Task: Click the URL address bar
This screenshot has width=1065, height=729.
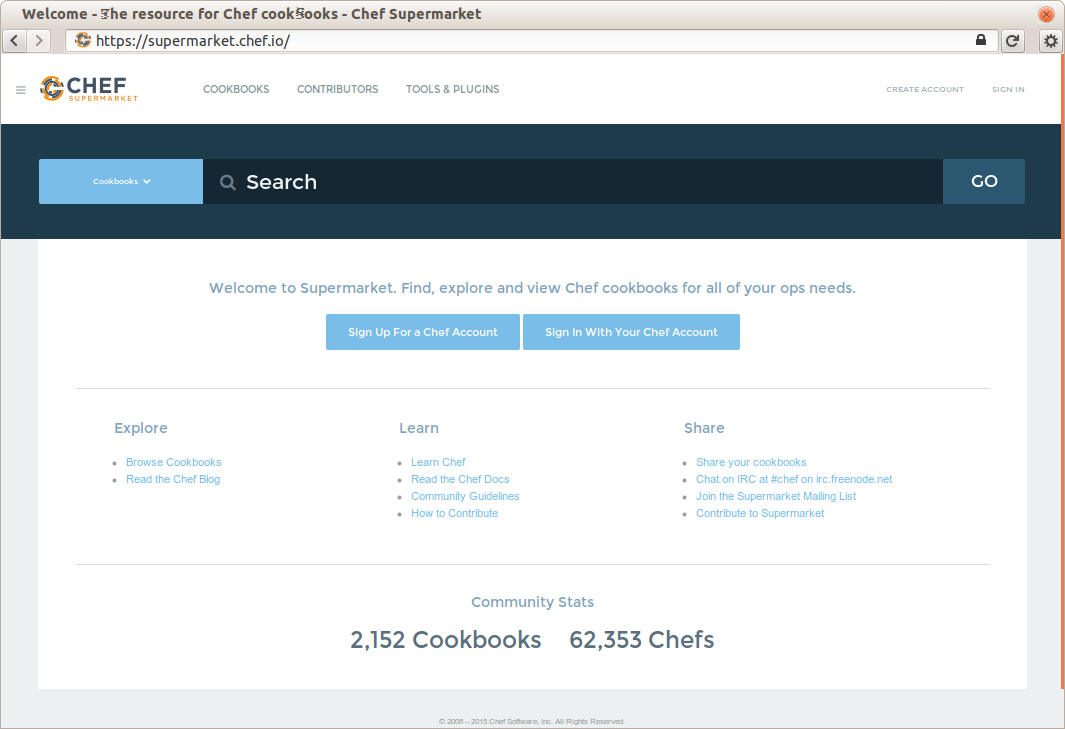Action: click(x=532, y=41)
